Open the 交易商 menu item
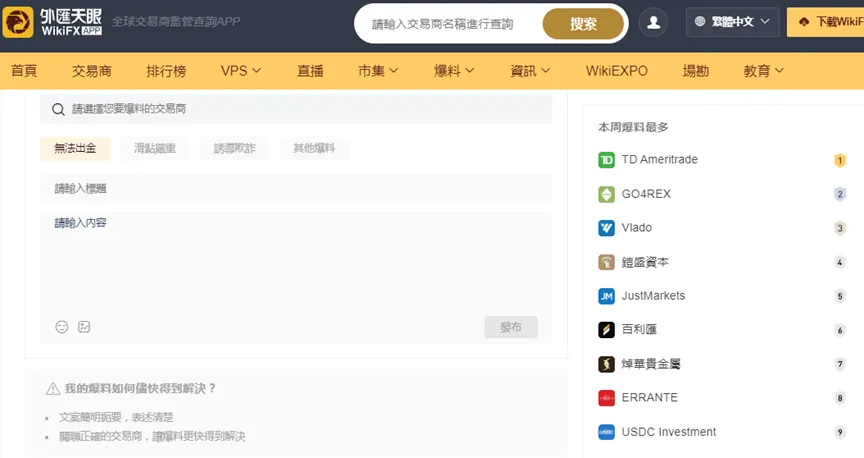 (91, 71)
